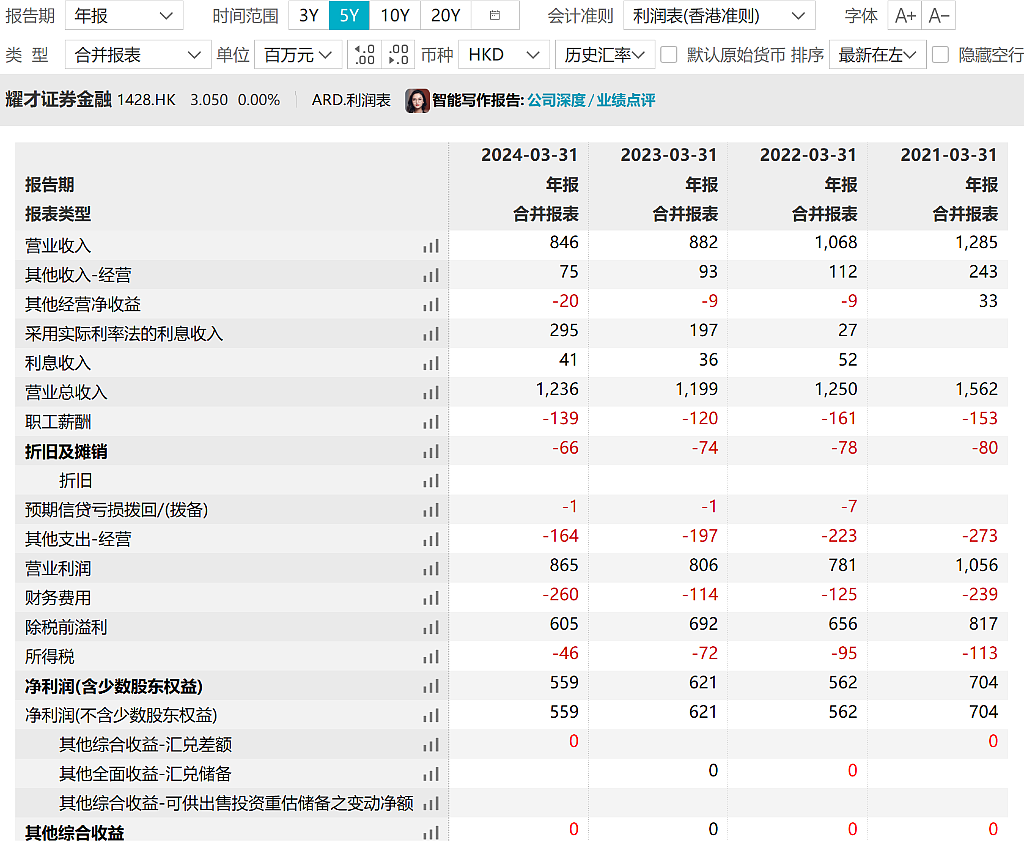Screen dimensions: 1024x855
Task: Click the 折旧及摊销 row label
Action: point(66,452)
